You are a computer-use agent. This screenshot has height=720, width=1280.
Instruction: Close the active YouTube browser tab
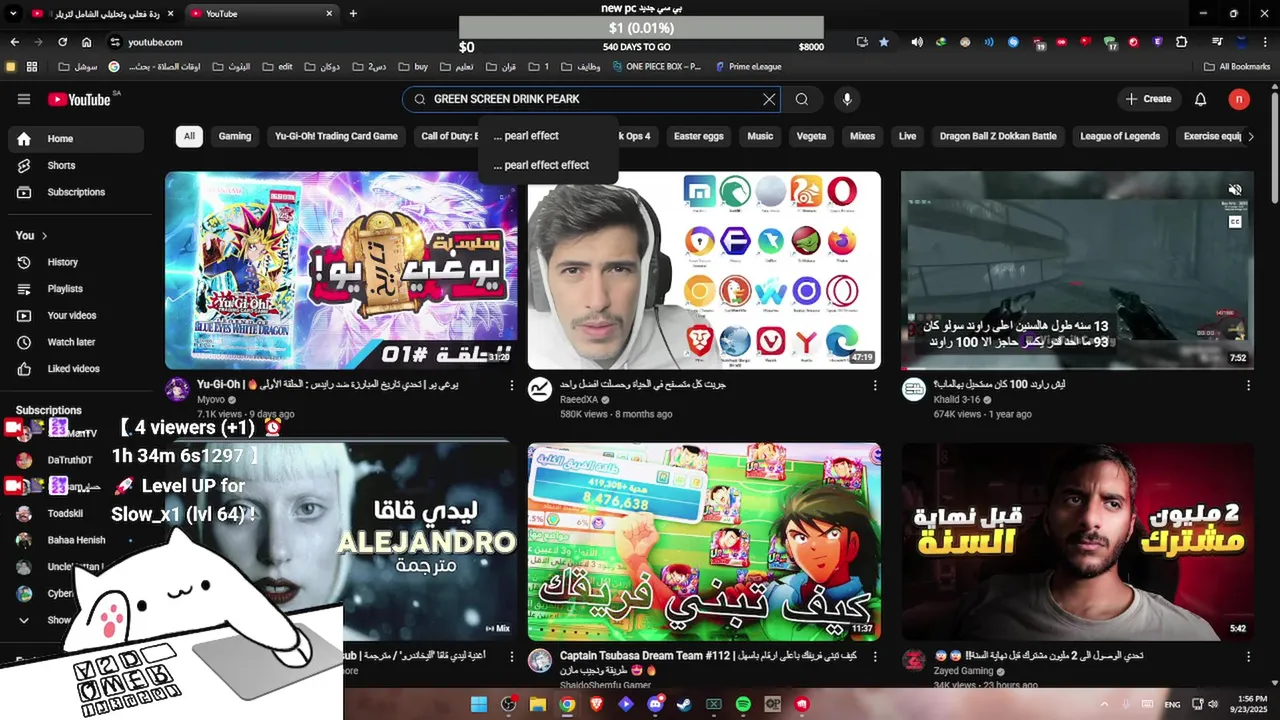329,13
